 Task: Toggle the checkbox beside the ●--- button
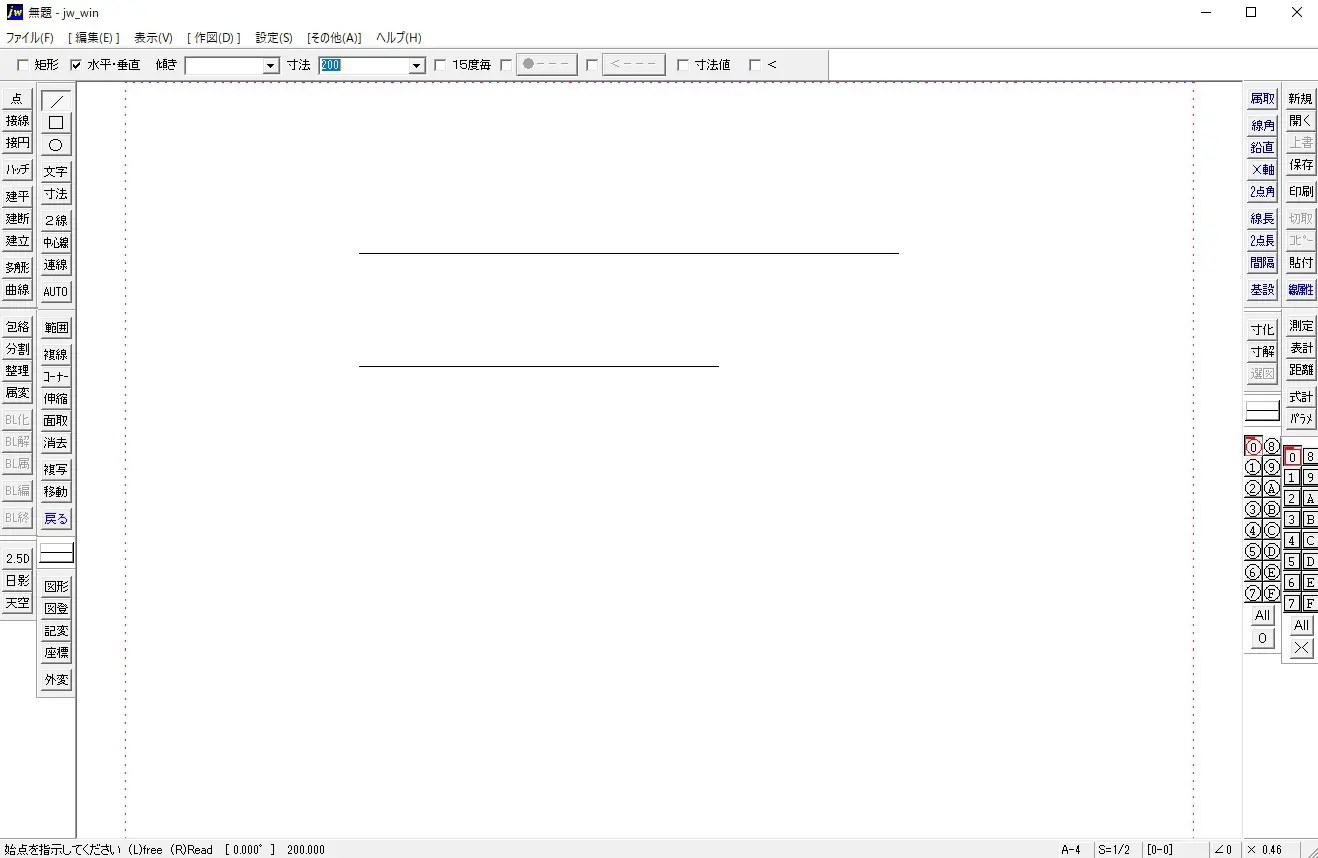pos(506,65)
